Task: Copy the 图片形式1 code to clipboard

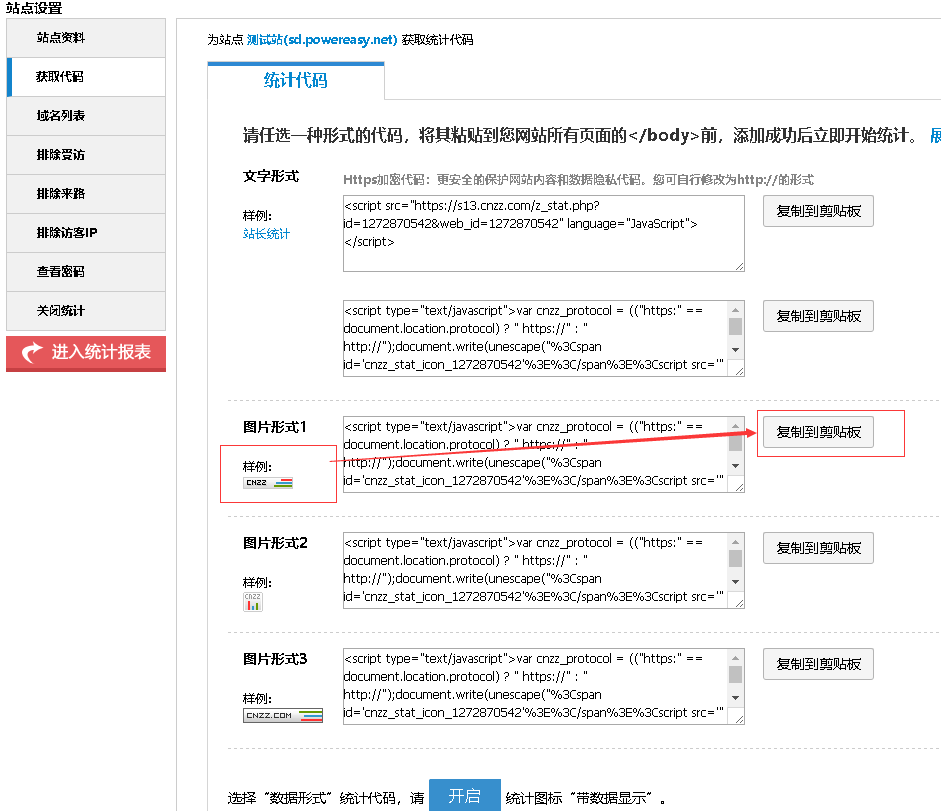Action: click(x=818, y=432)
